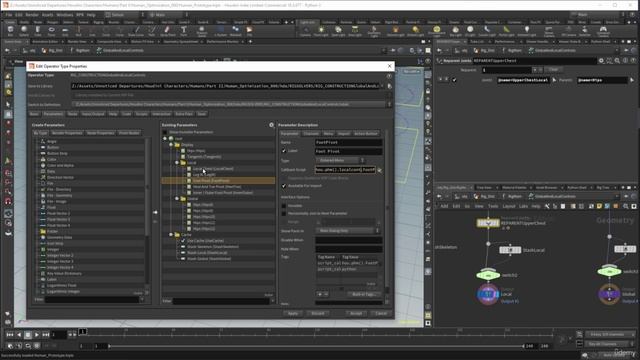Open the Type dropdown menu
This screenshot has height=360, width=640.
[x=340, y=160]
